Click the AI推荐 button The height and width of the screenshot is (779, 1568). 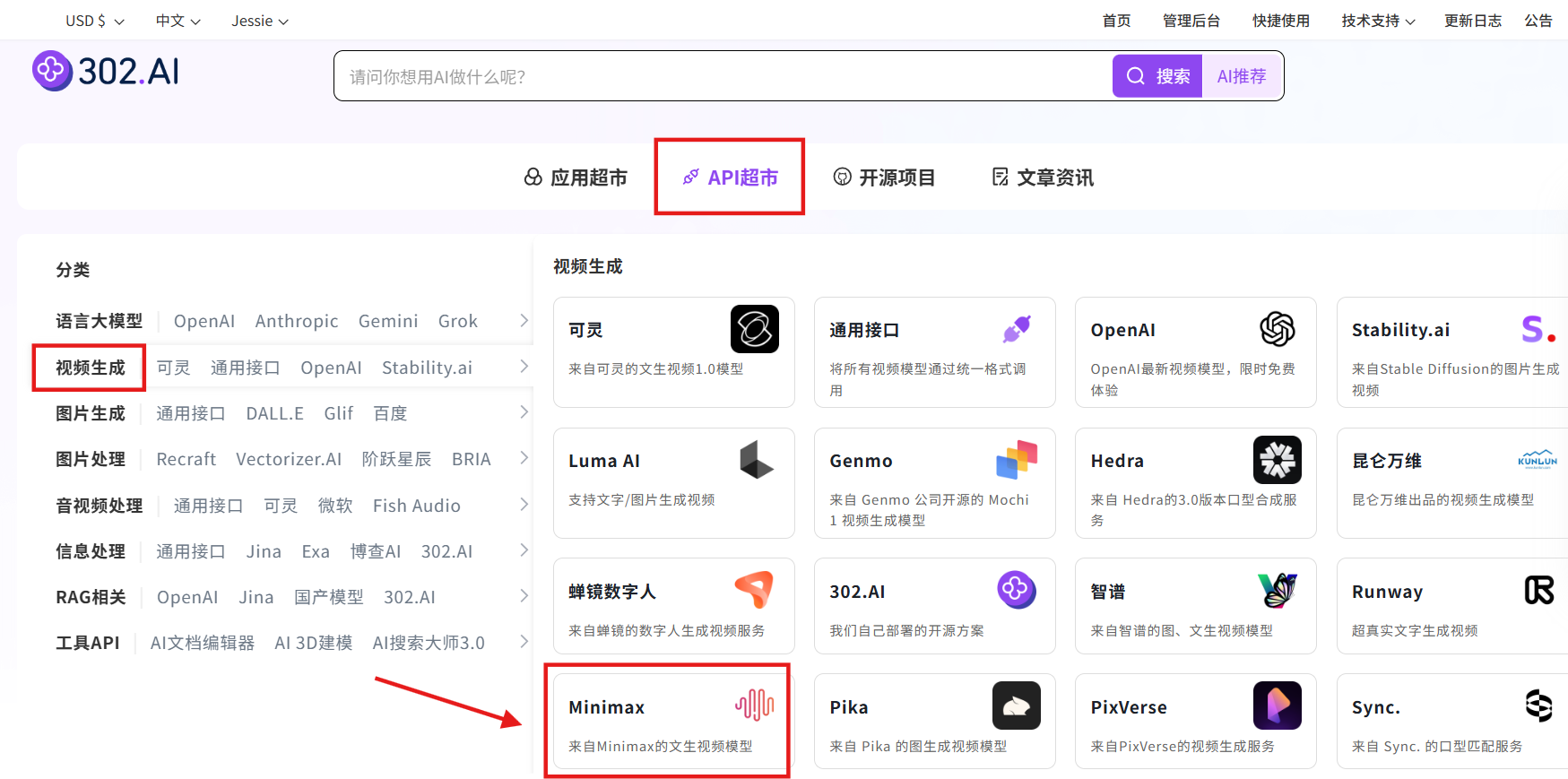click(x=1242, y=76)
